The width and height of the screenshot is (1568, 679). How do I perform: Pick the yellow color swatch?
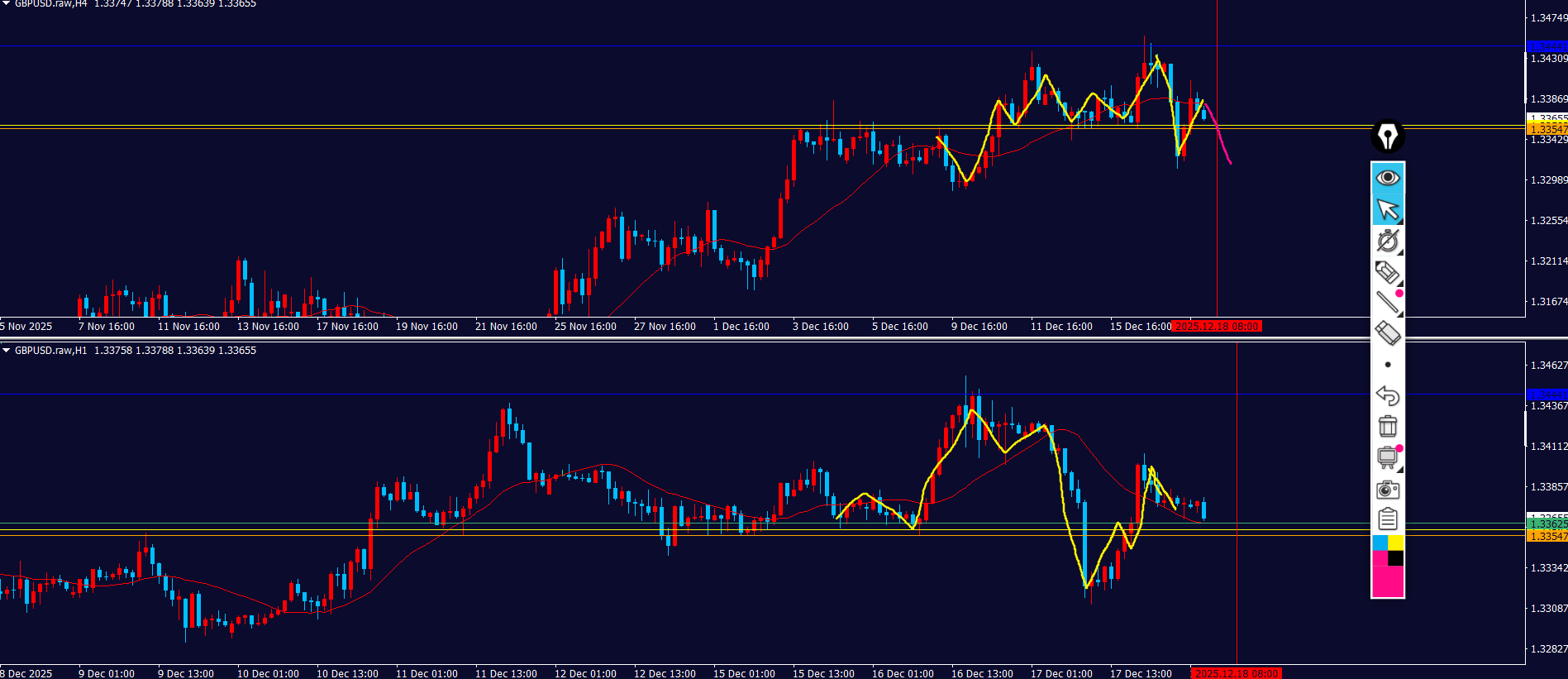(1395, 543)
